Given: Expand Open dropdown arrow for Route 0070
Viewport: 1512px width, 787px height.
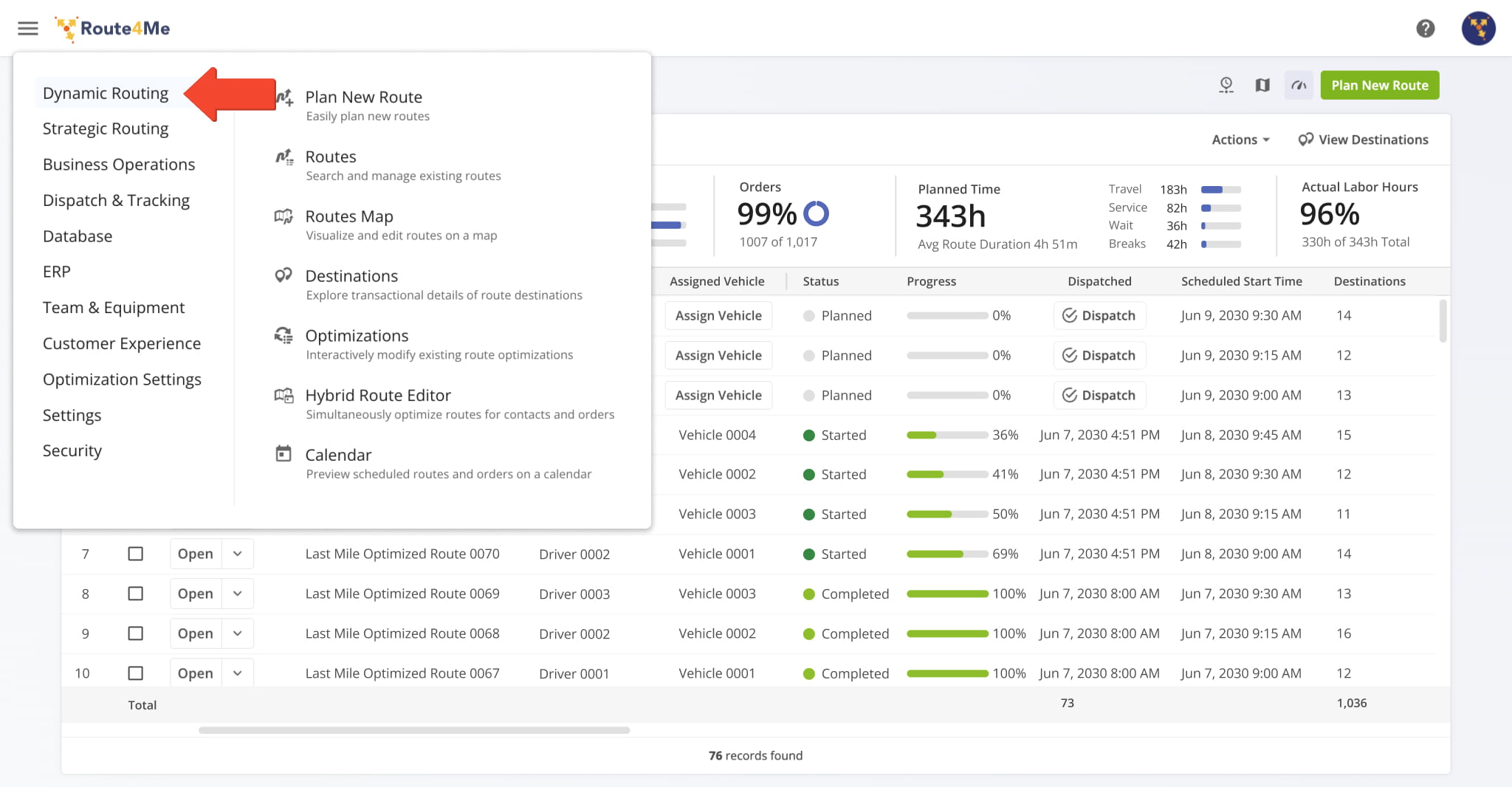Looking at the screenshot, I should [x=238, y=554].
